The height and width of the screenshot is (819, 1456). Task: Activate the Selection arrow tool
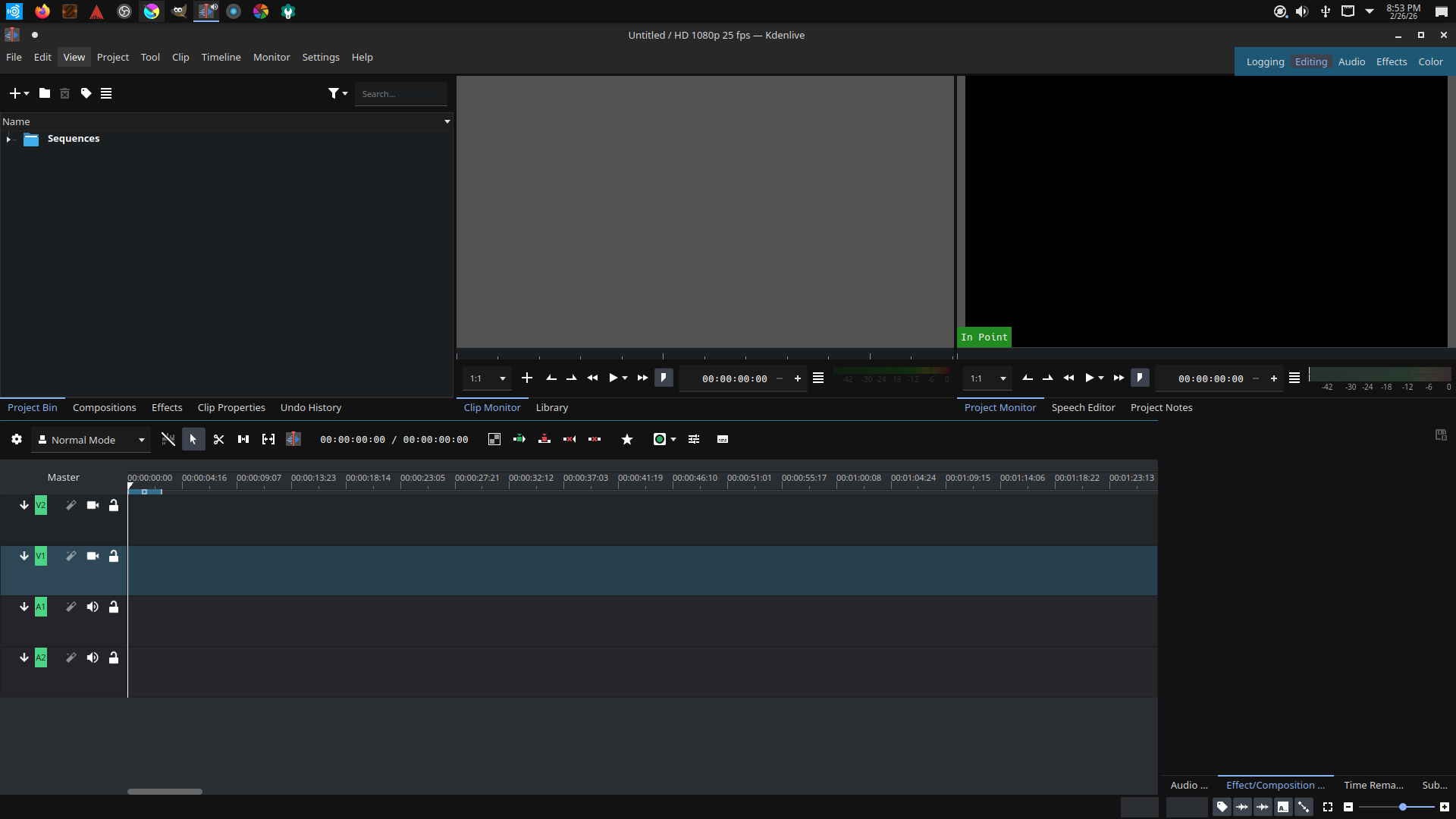193,440
